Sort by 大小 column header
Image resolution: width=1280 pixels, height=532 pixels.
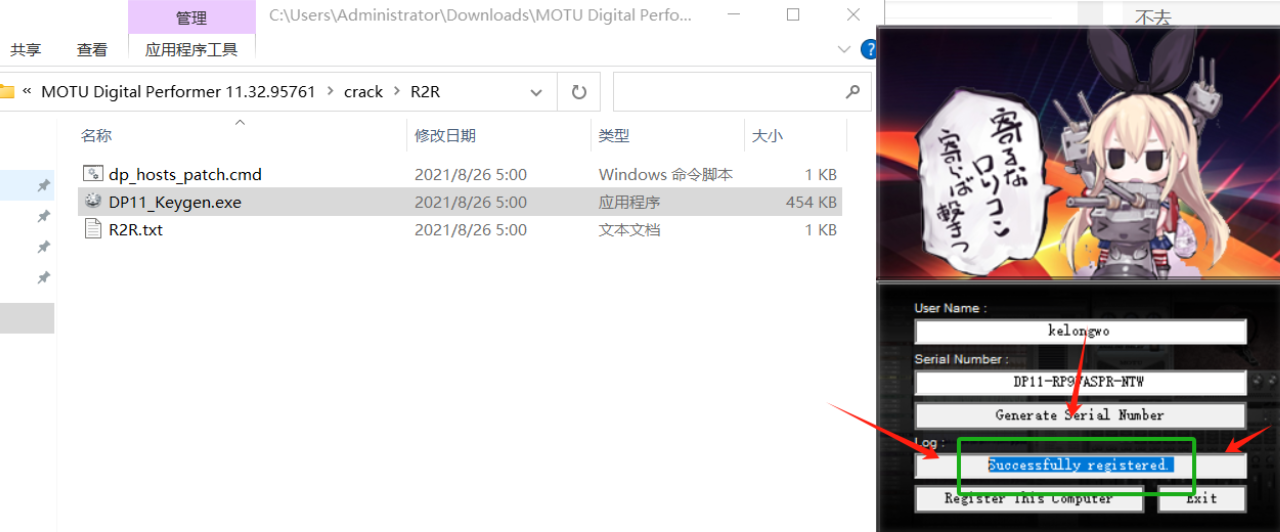click(x=768, y=135)
